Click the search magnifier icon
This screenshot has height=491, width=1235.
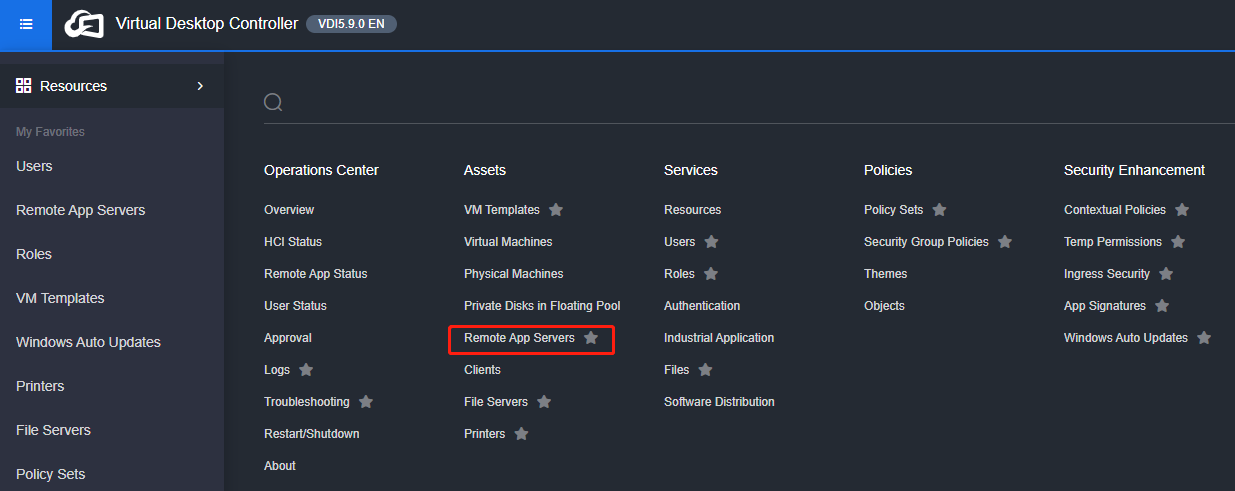273,102
